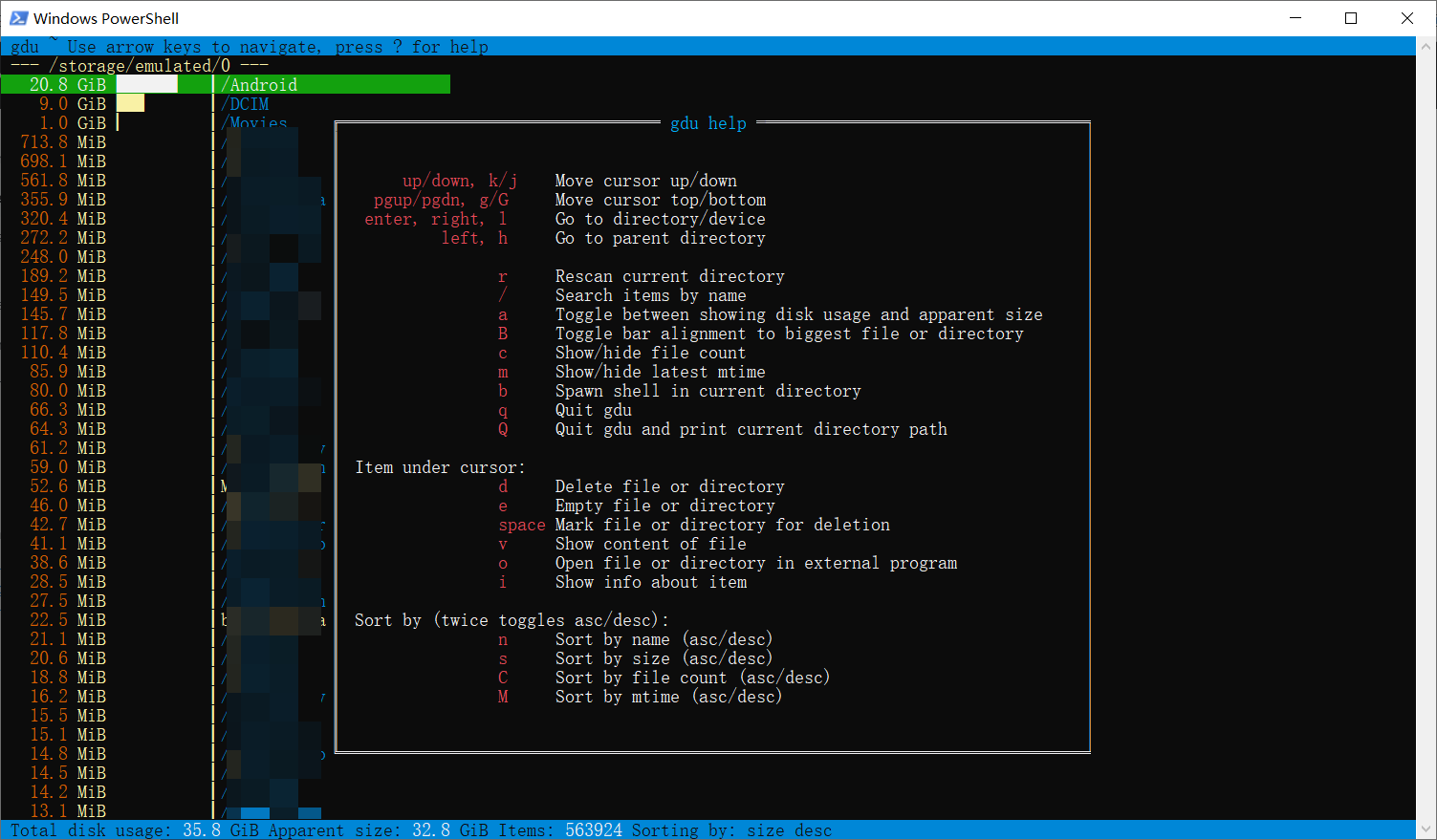1437x840 pixels.
Task: Click the usage bar beside 9.0 GiB
Action: point(130,104)
